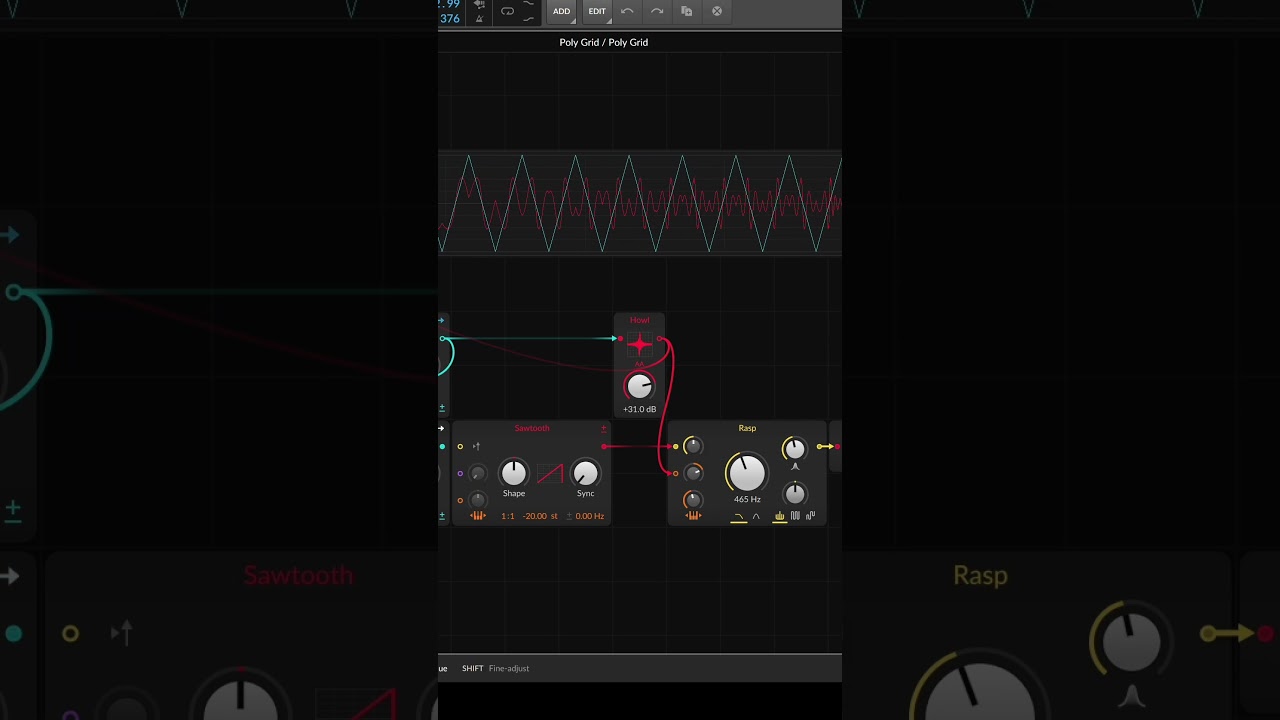Click the duplicate icon in the toolbar
Viewport: 1280px width, 720px height.
coord(687,11)
